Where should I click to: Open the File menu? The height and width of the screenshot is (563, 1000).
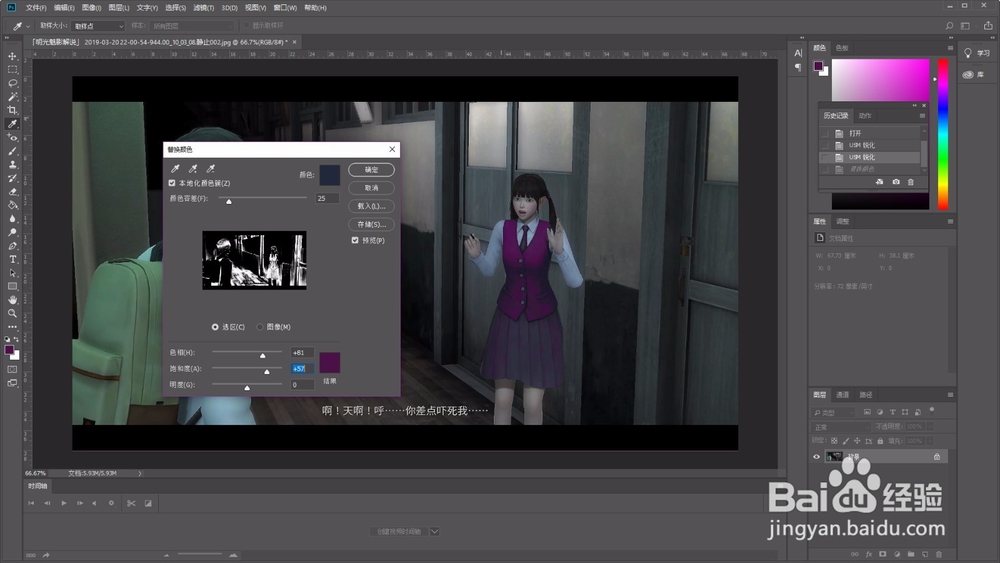point(36,8)
